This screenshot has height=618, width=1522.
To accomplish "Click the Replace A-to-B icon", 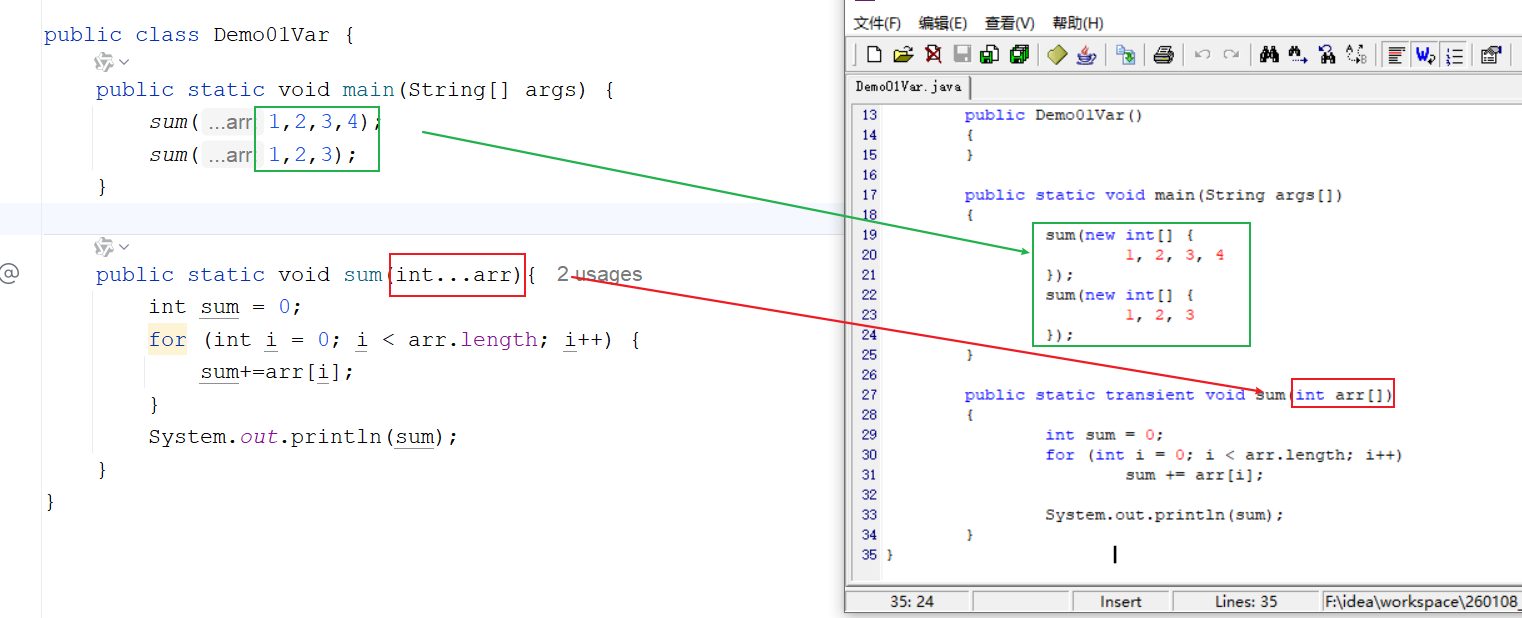I will coord(1356,55).
